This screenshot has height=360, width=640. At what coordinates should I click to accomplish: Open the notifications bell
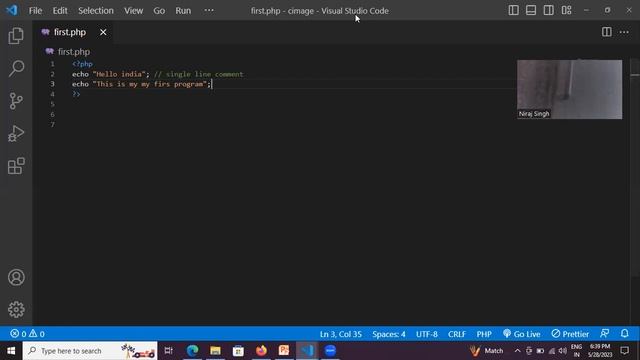[624, 334]
